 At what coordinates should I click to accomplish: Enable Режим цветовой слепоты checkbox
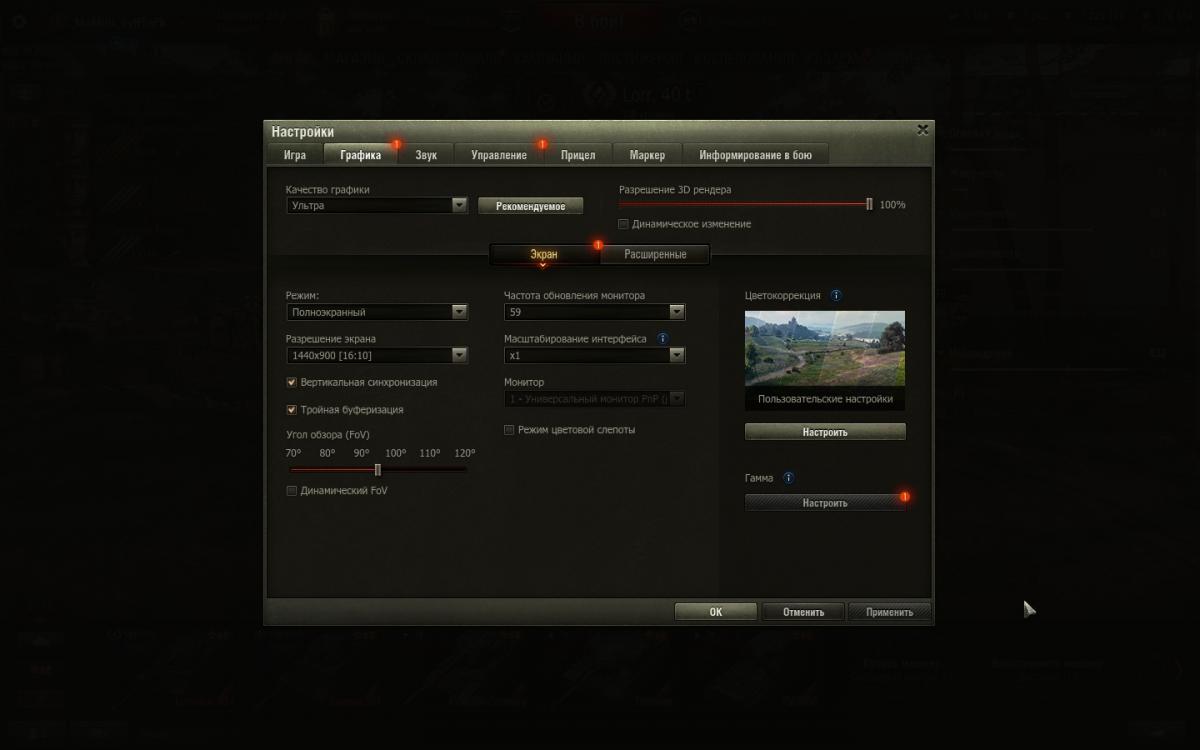tap(509, 430)
